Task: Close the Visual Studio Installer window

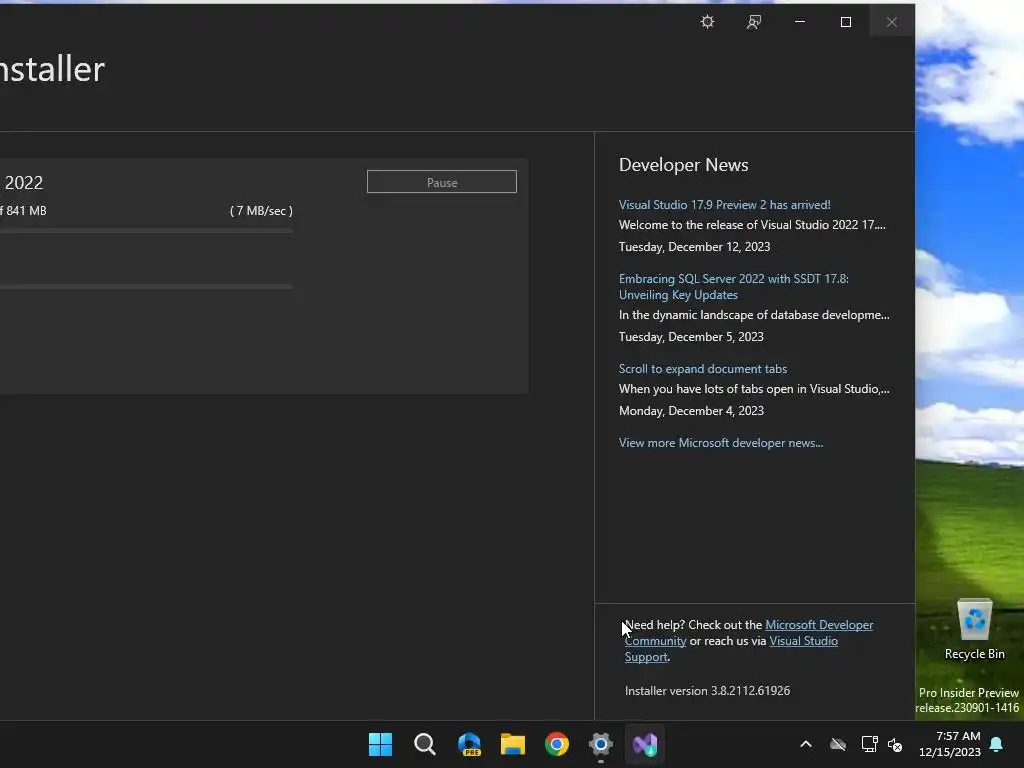Action: (891, 22)
